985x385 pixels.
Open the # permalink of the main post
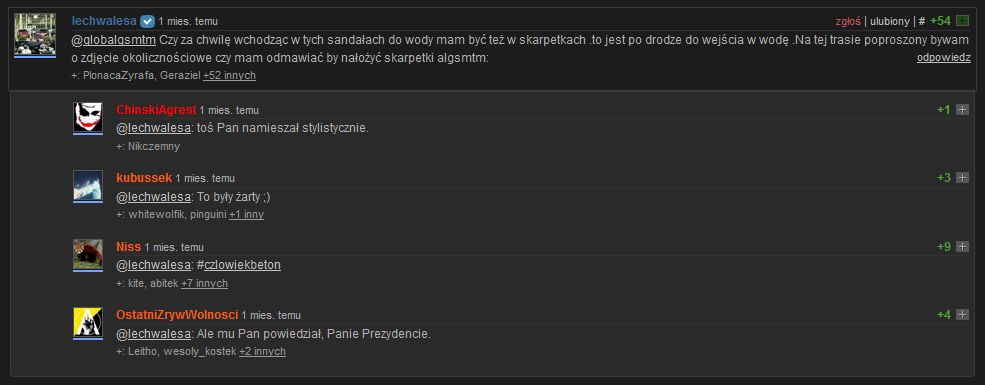pos(922,21)
